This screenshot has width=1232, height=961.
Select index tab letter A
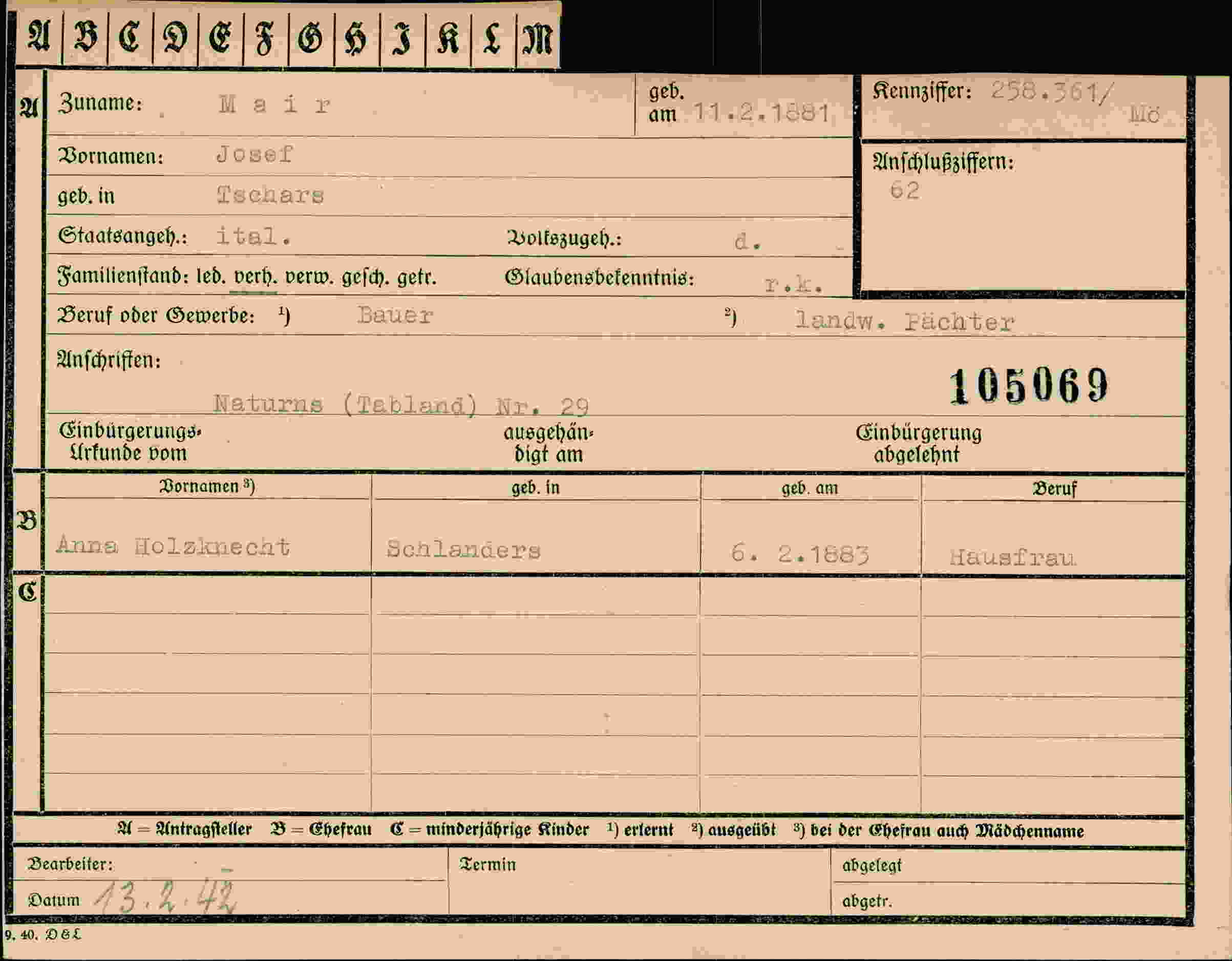[x=39, y=38]
